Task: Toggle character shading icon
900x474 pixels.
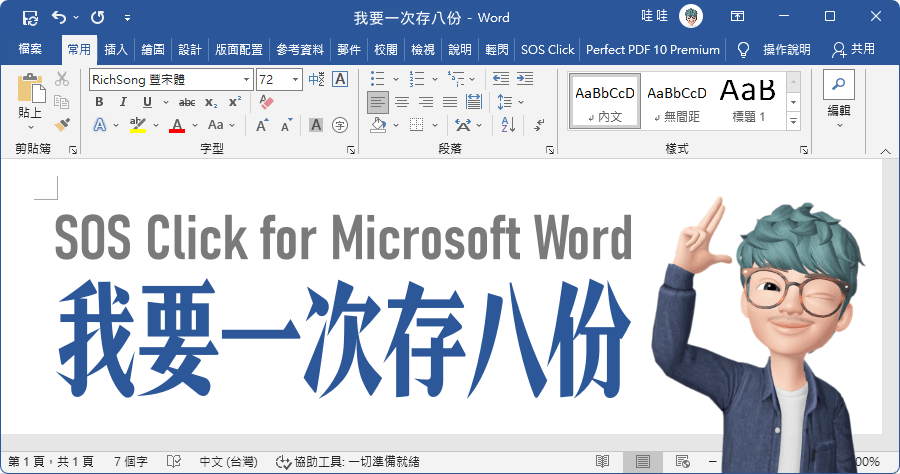Action: pyautogui.click(x=316, y=125)
